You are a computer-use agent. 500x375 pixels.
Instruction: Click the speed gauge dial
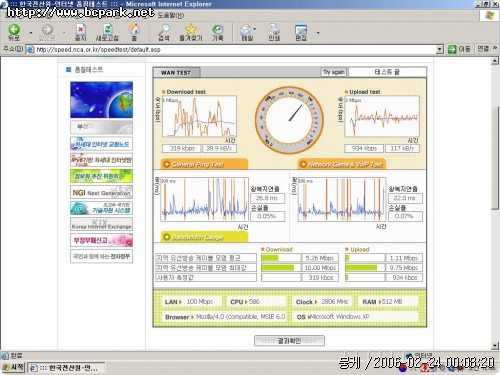289,120
